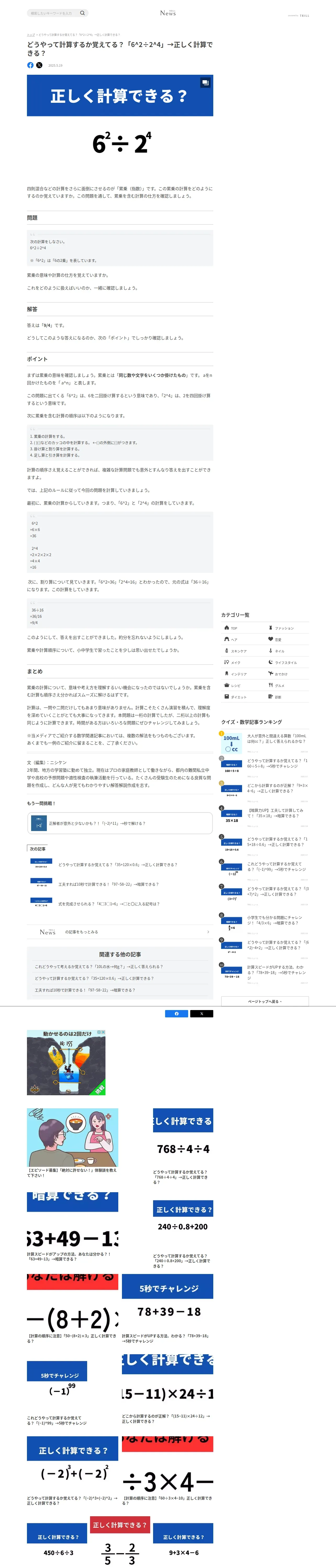Open (-1)^99 large article card
336x1568 pixels.
click(x=57, y=1394)
